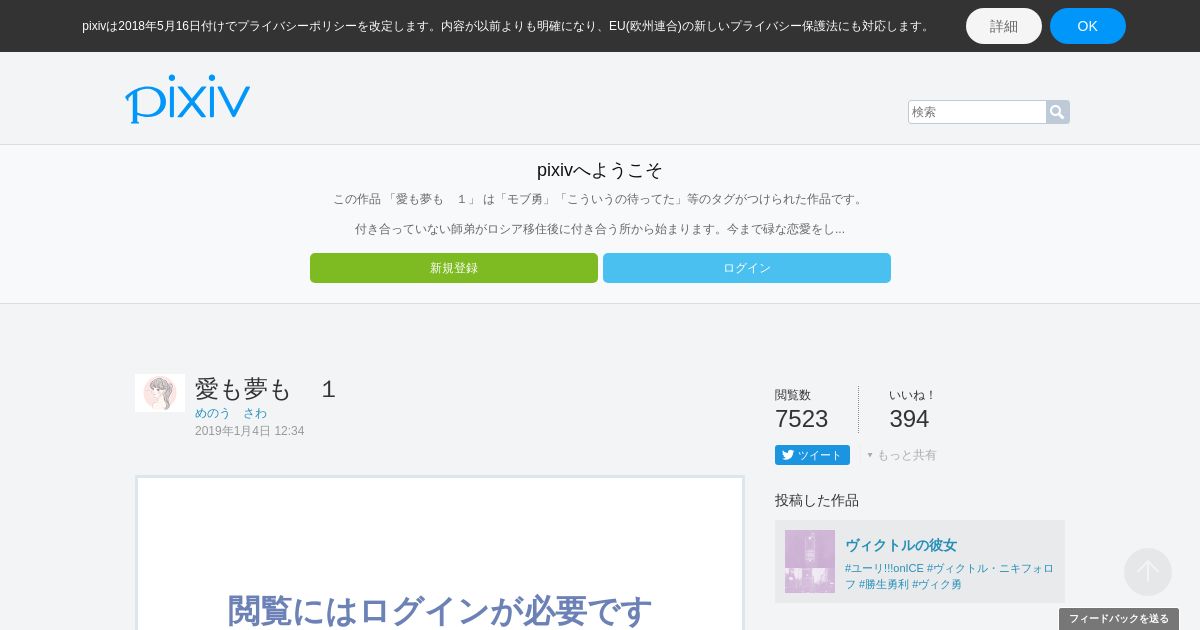Click the #ユーリ!!!onICE tag
Image resolution: width=1200 pixels, height=630 pixels.
coord(884,568)
